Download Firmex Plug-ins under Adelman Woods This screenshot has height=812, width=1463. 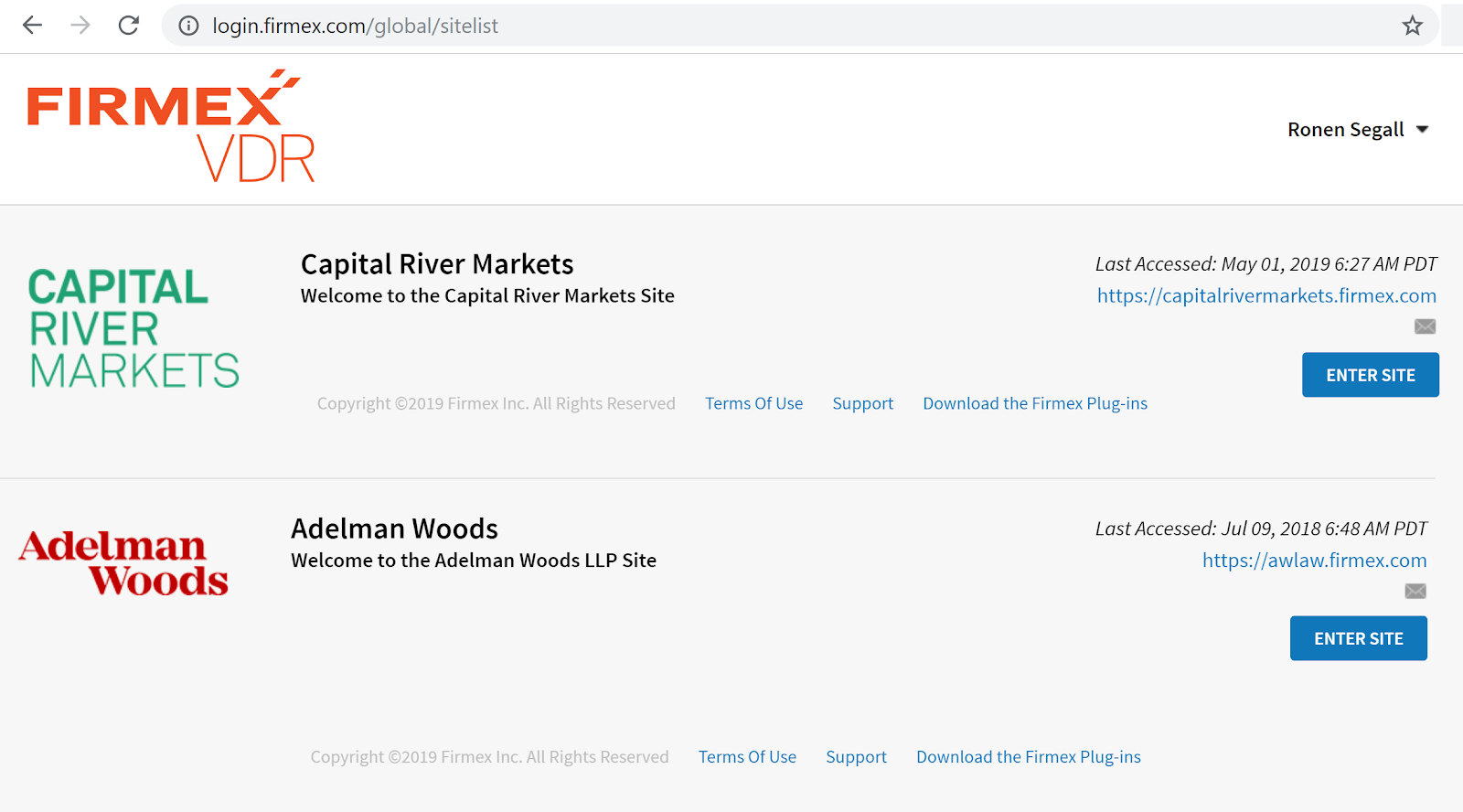coord(1029,757)
